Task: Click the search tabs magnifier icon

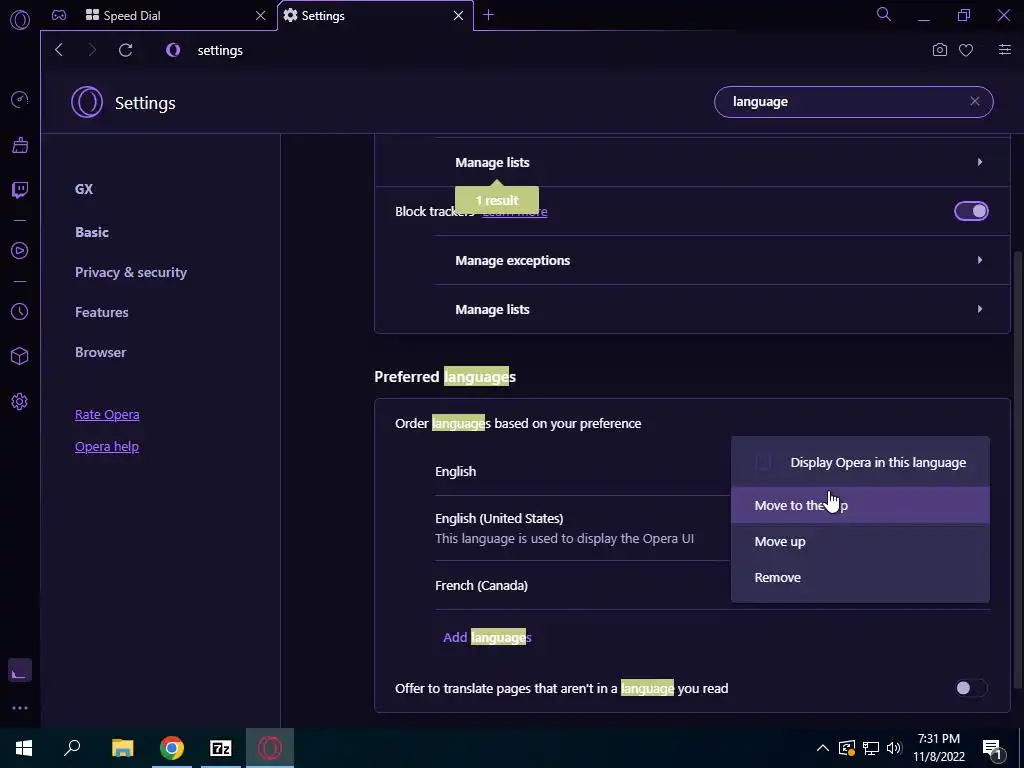Action: click(x=884, y=14)
